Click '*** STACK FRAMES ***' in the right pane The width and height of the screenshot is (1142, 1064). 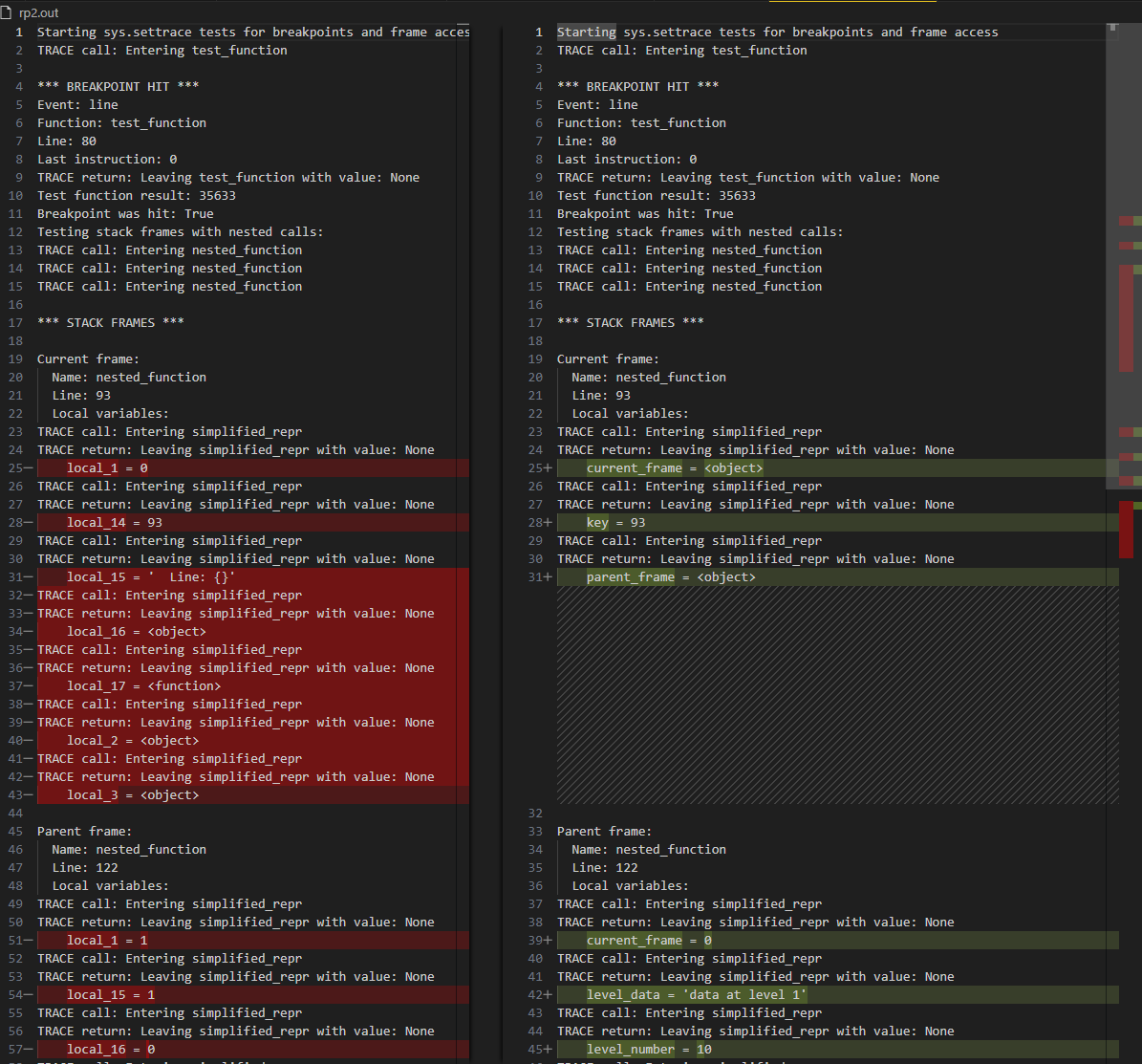[x=630, y=323]
